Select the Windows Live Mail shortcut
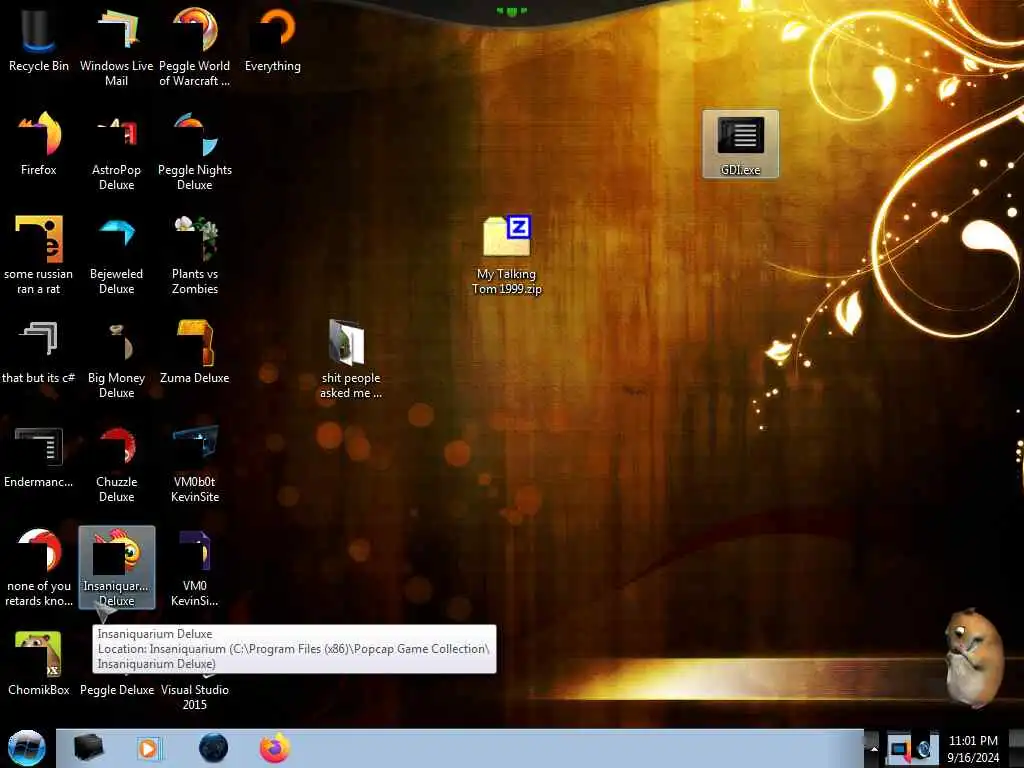The width and height of the screenshot is (1024, 768). coord(116,47)
